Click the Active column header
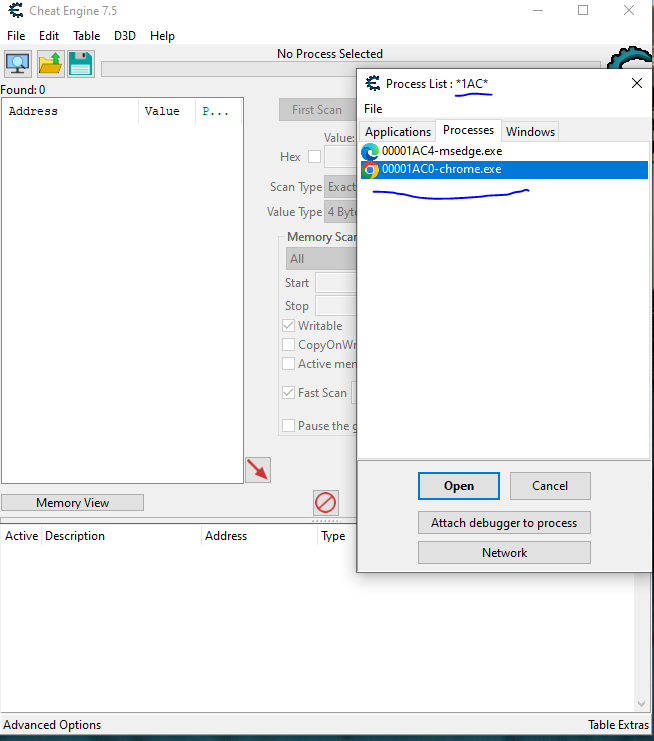This screenshot has width=654, height=741. coord(21,536)
